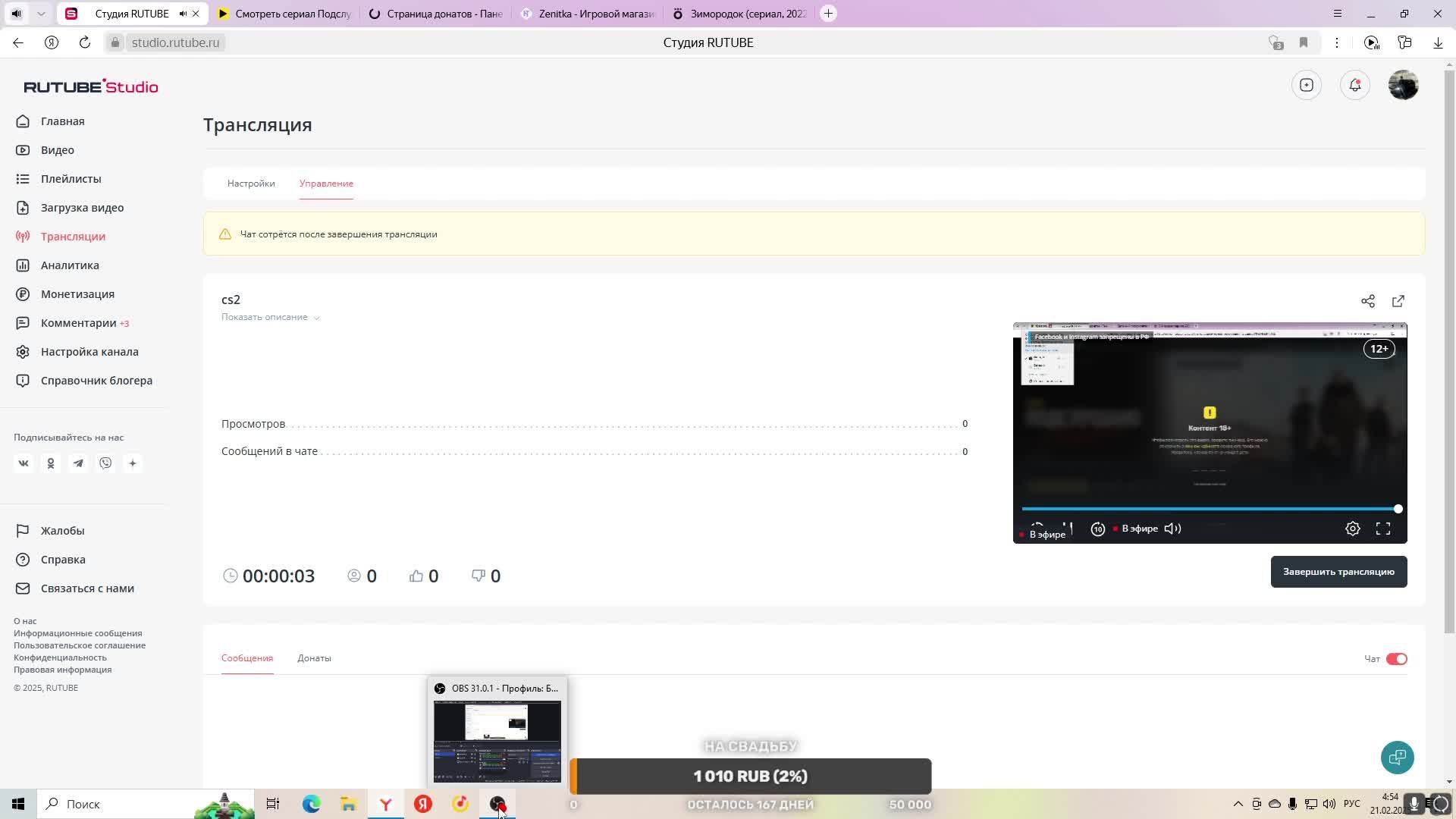The height and width of the screenshot is (819, 1456).
Task: Click the player progress slider handle
Action: [1398, 509]
